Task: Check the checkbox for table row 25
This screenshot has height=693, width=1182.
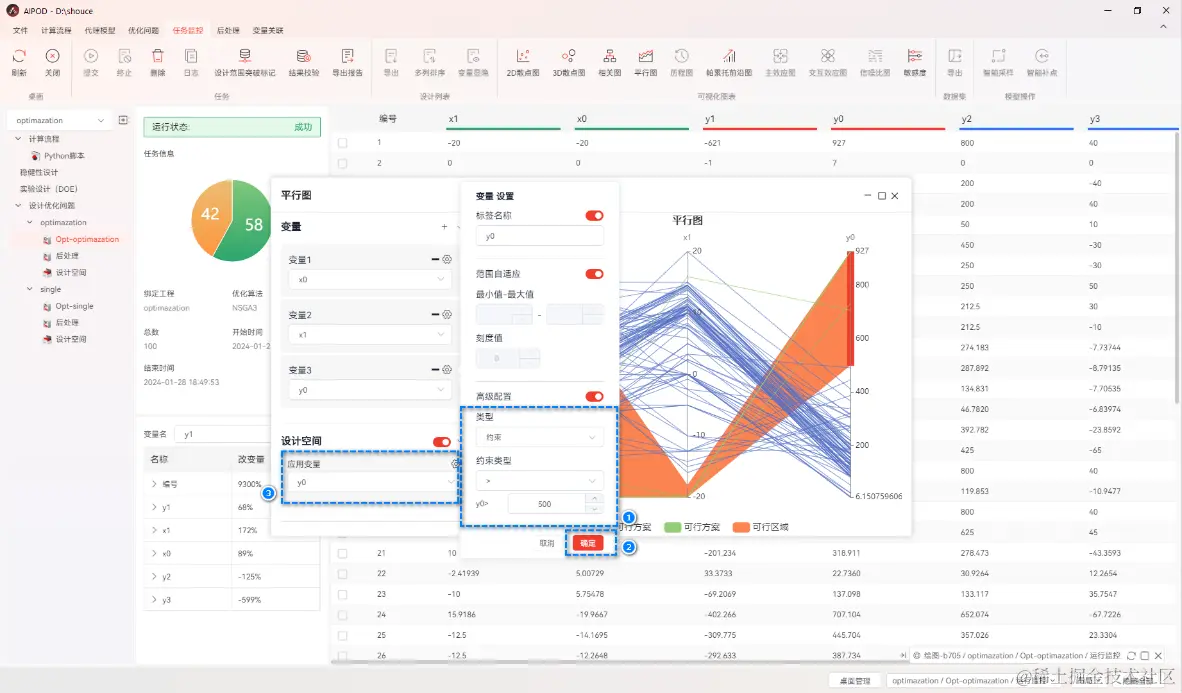Action: (343, 636)
